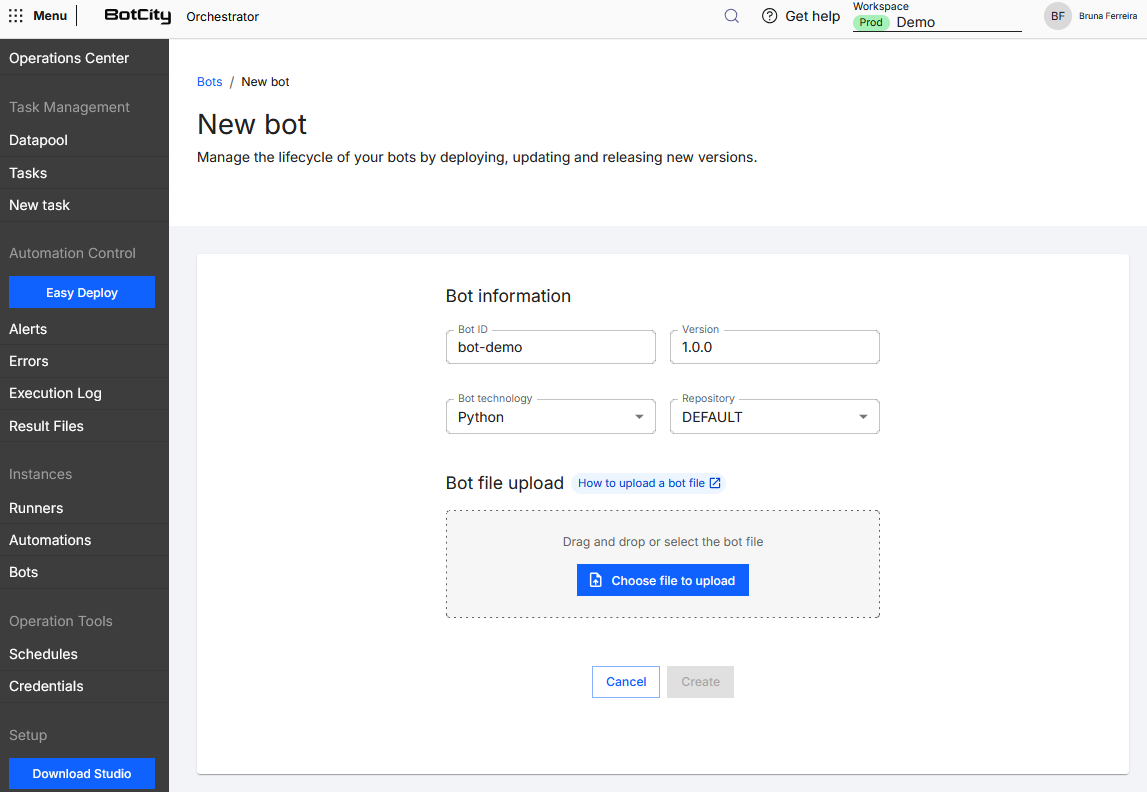
Task: Open Result Files in sidebar
Action: (x=84, y=426)
